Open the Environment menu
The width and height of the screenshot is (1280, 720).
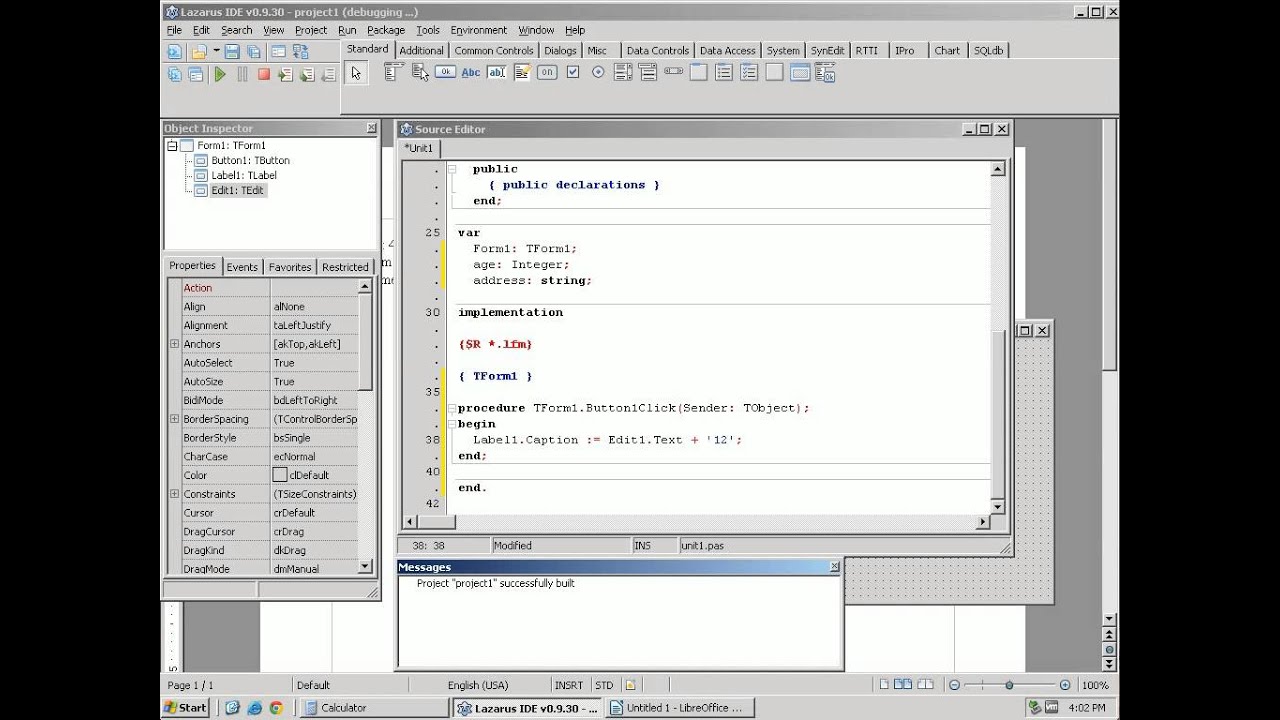click(x=478, y=30)
